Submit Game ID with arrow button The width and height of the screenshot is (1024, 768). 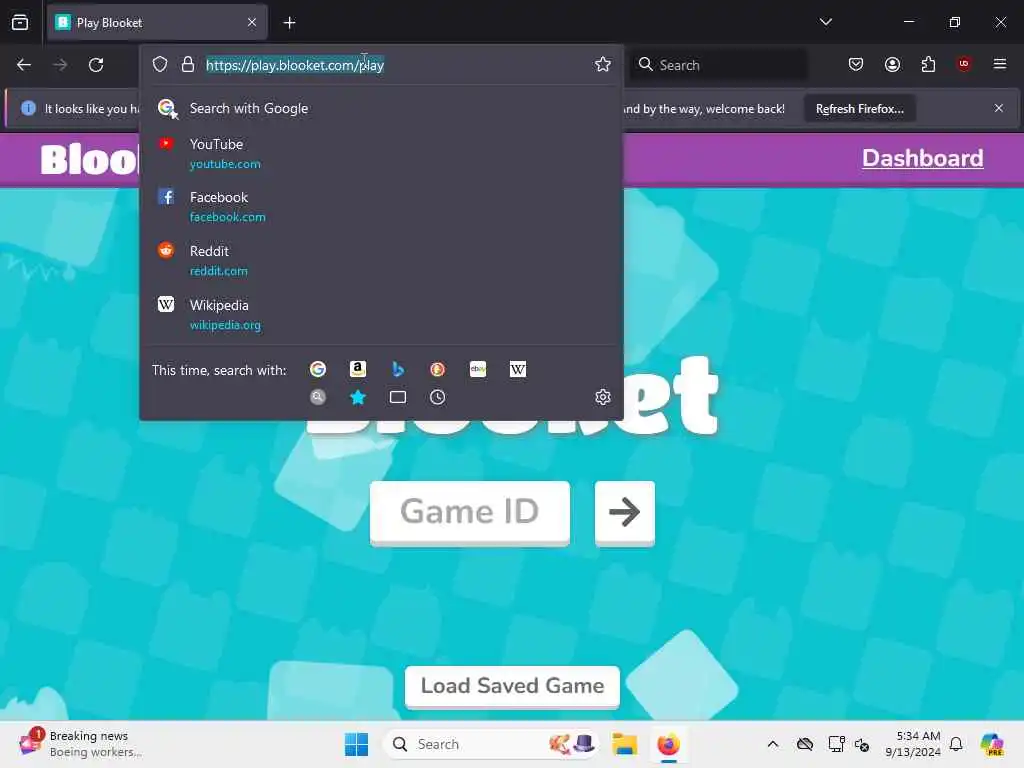coord(624,511)
